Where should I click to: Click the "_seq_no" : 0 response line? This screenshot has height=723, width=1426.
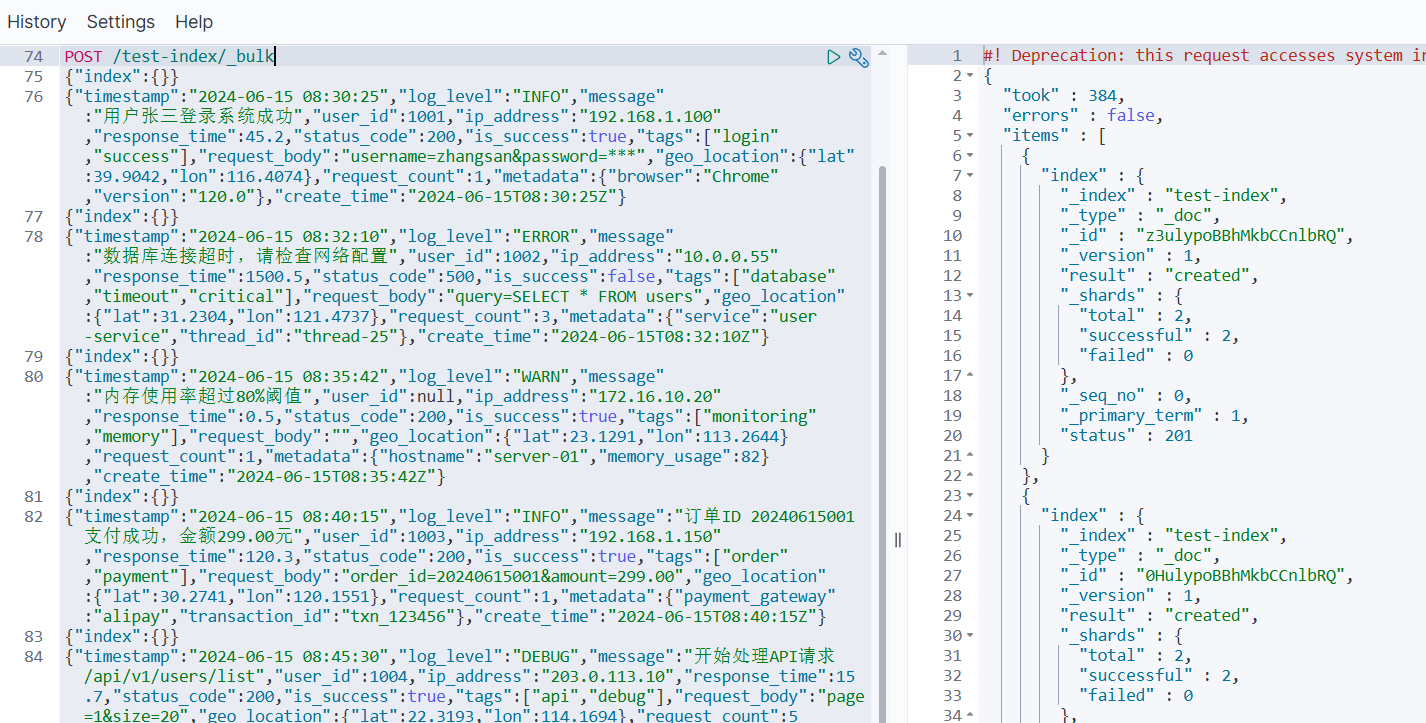point(1125,396)
